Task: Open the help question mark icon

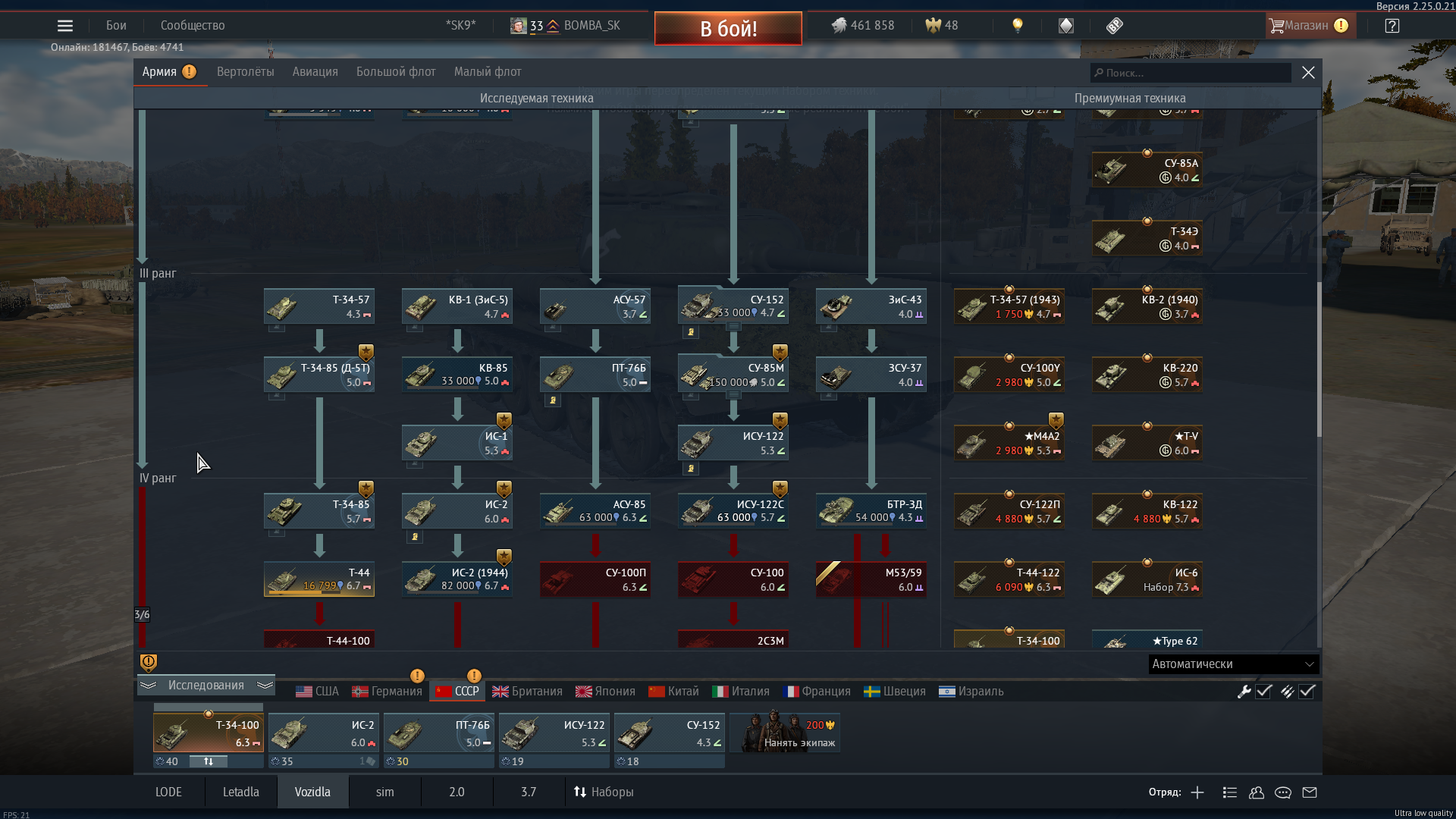Action: (x=1392, y=26)
